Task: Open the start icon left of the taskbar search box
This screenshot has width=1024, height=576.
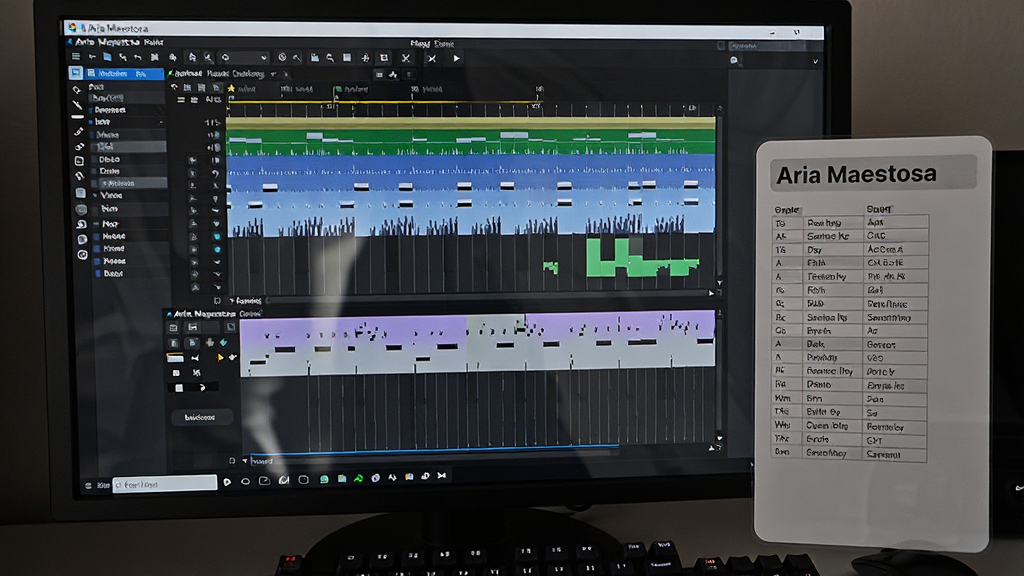Action: click(88, 485)
